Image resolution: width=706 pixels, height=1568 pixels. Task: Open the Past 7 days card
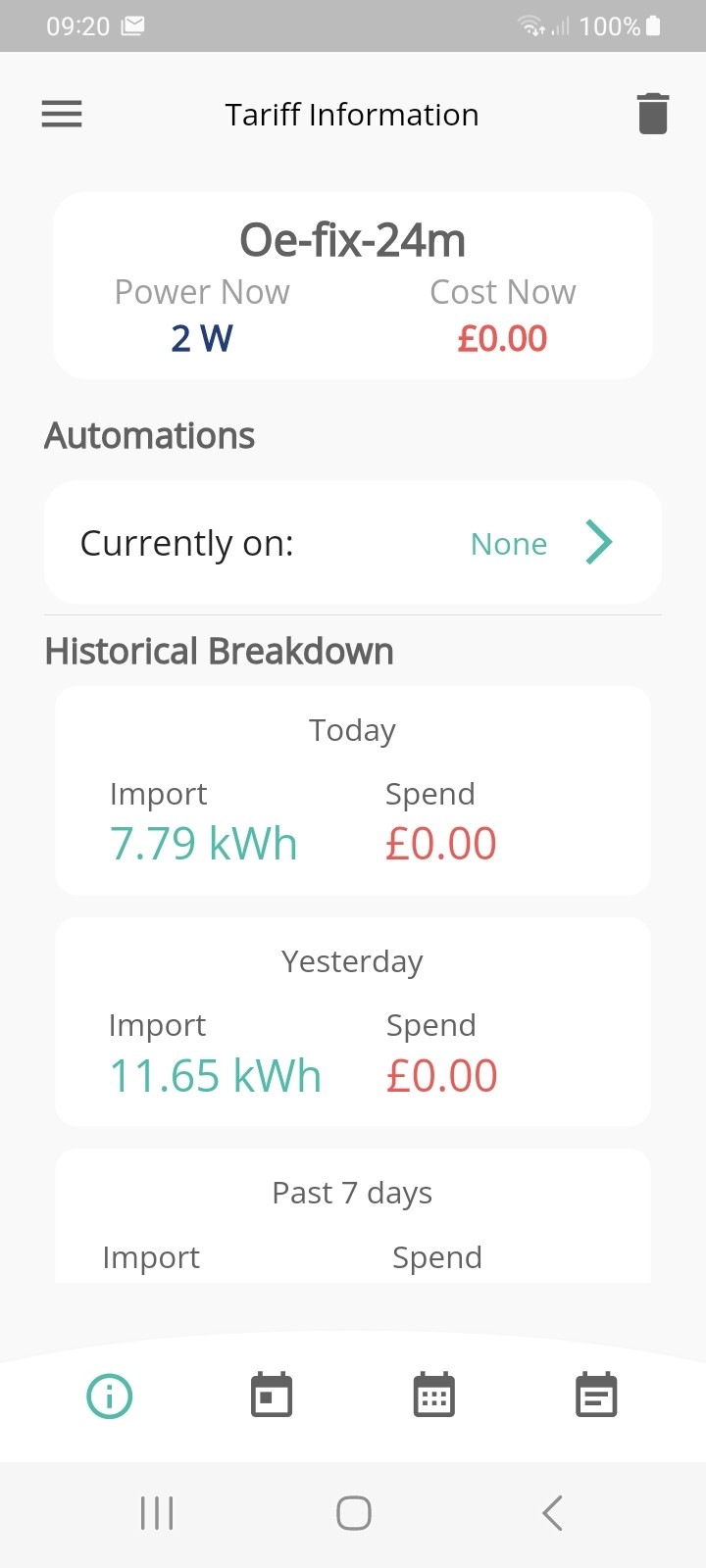pyautogui.click(x=353, y=1215)
